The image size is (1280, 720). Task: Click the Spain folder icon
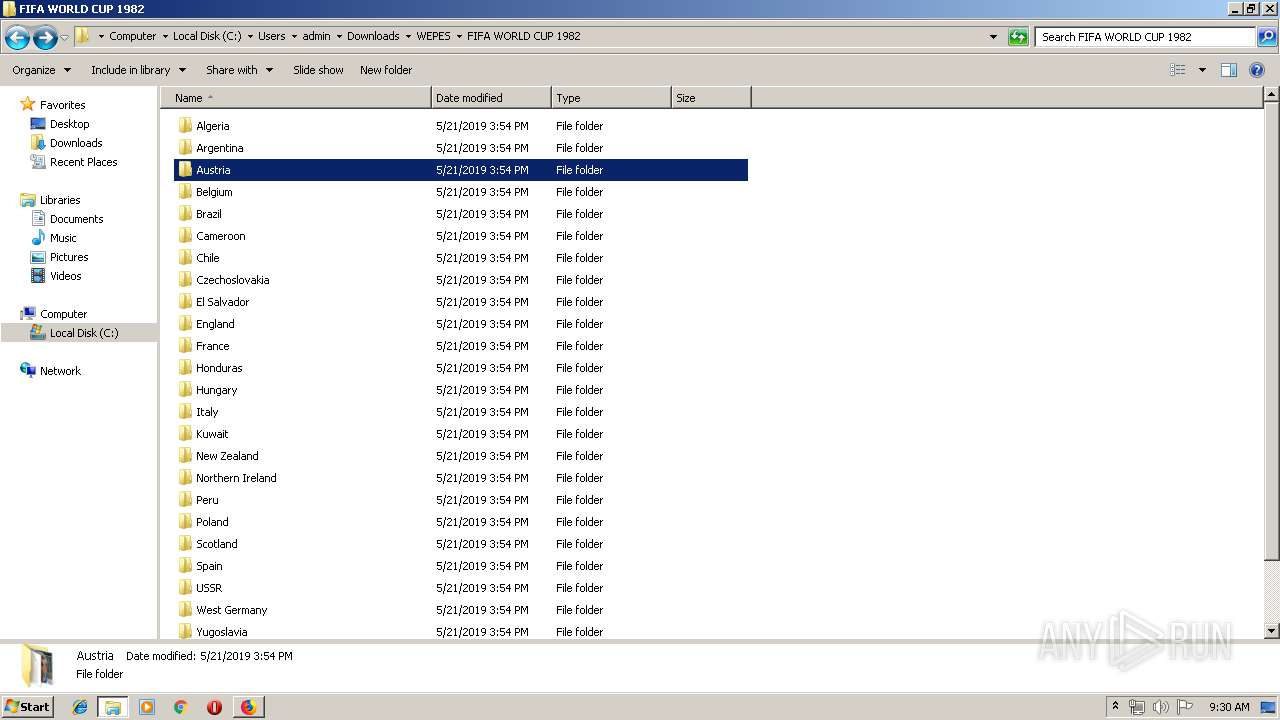click(x=185, y=566)
